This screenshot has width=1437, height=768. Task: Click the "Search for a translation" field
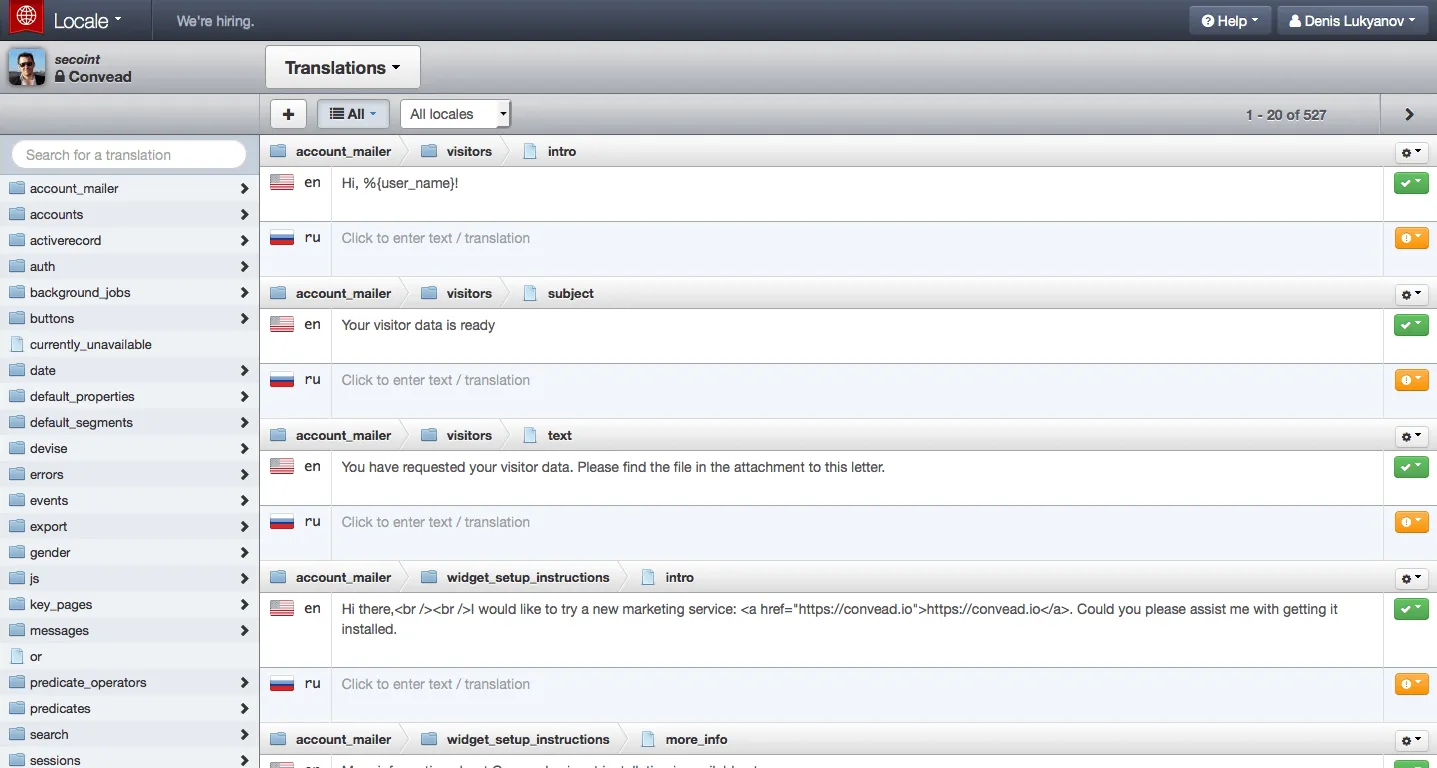(x=129, y=154)
